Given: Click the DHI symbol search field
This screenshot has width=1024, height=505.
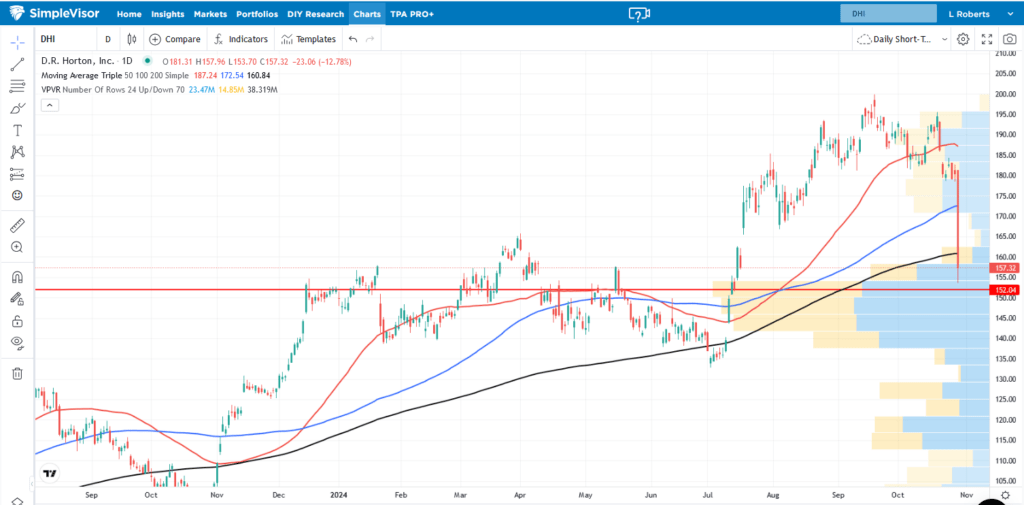Looking at the screenshot, I should point(65,39).
